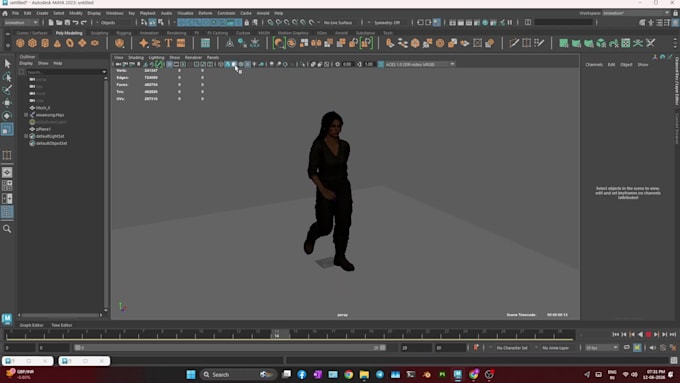The width and height of the screenshot is (680, 383).
Task: Click the polygon cone shelf icon
Action: pos(57,43)
